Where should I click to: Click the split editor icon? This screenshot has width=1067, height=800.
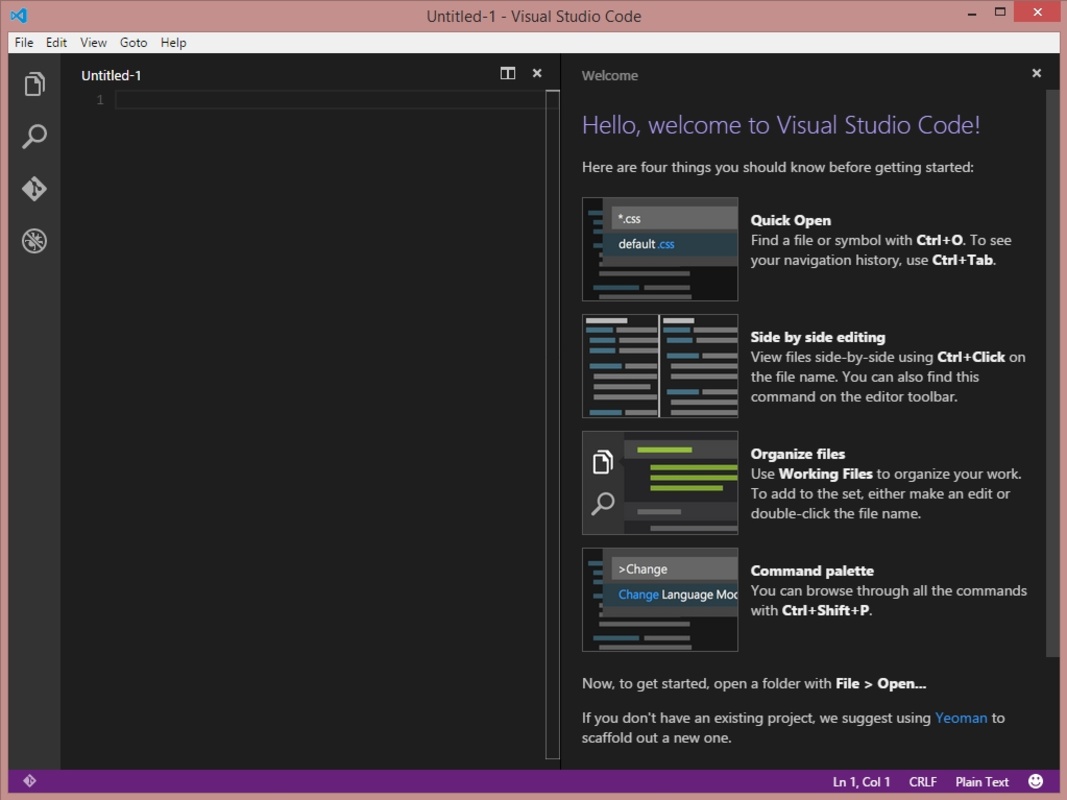tap(508, 73)
